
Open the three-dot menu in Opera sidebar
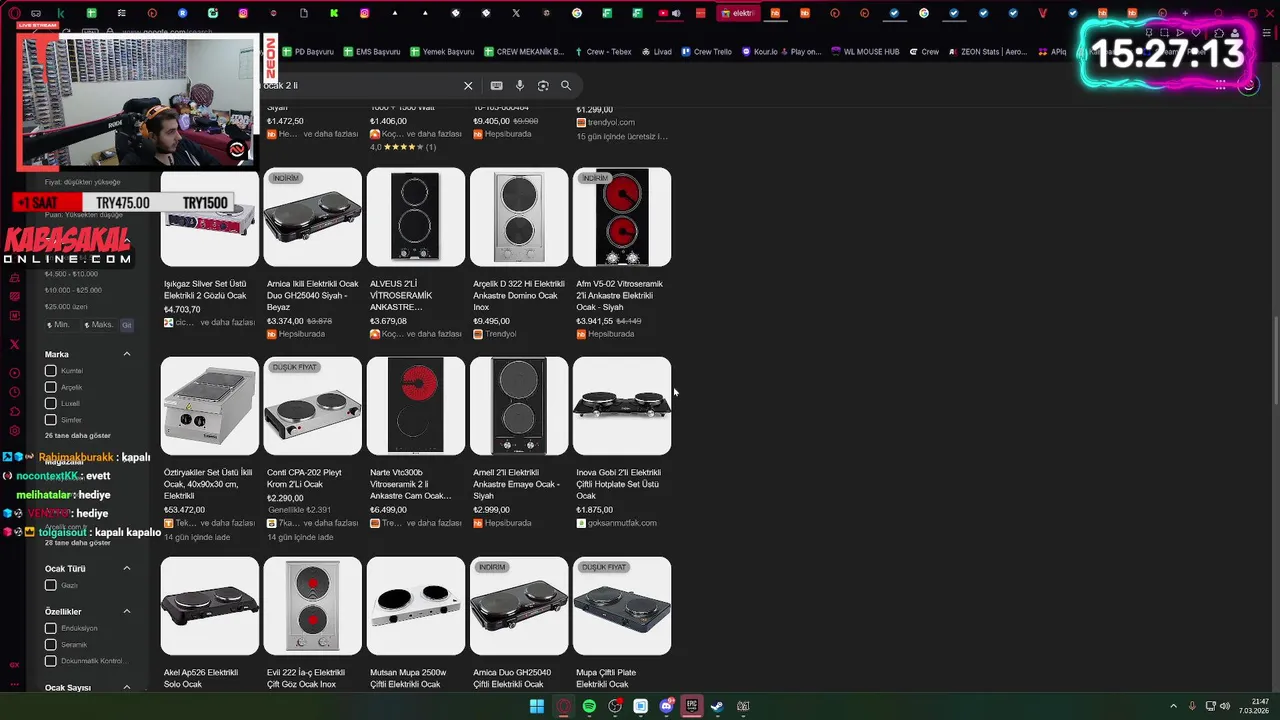[14, 684]
